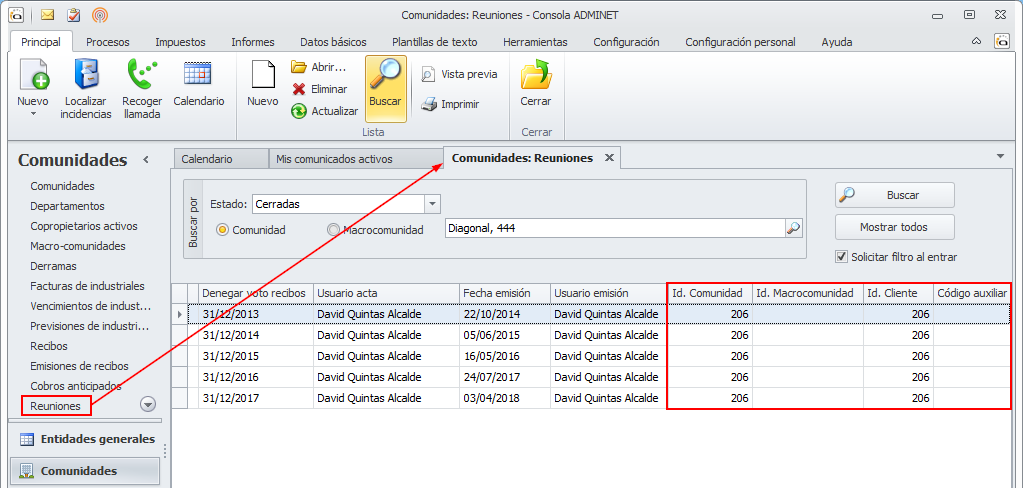Screen dimensions: 1023x488
Task: Click the Imprimir printer icon
Action: [428, 104]
